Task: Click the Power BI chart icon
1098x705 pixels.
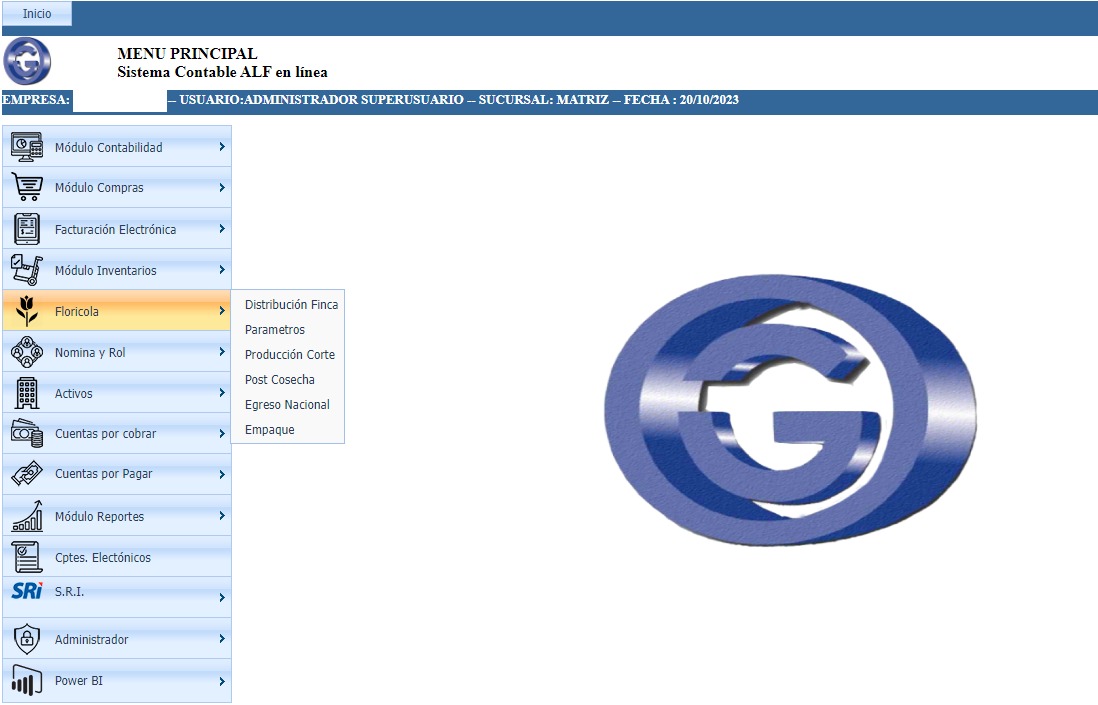Action: coord(27,681)
